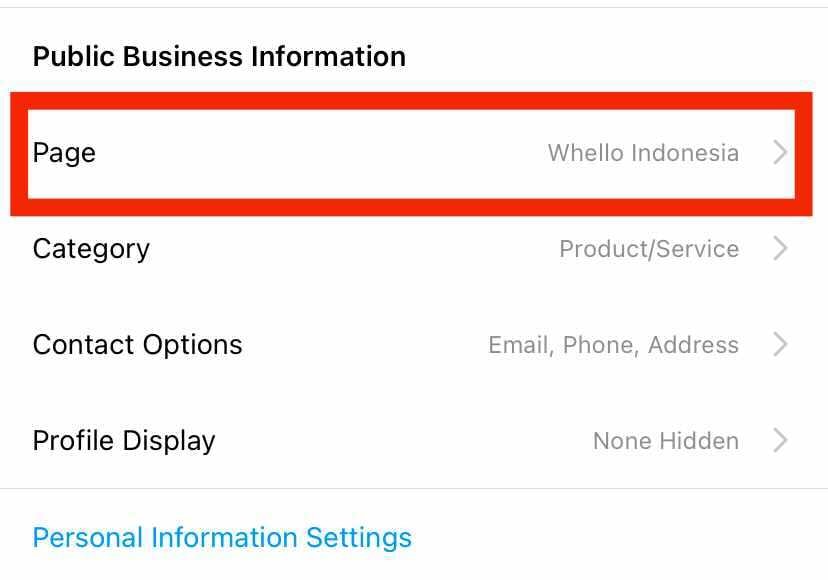
Task: Change the Product/Service category value
Action: pos(649,249)
